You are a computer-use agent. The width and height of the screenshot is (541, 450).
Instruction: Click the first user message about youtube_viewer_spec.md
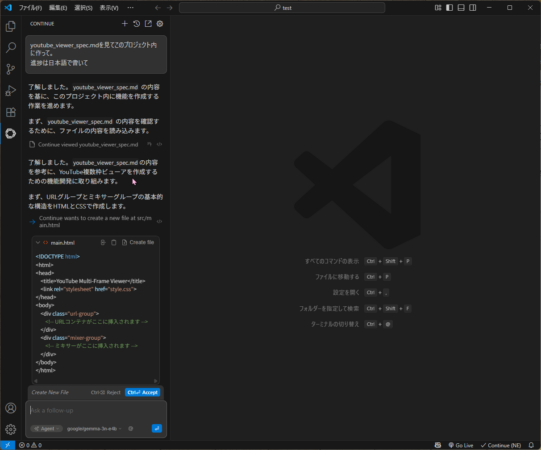point(96,54)
